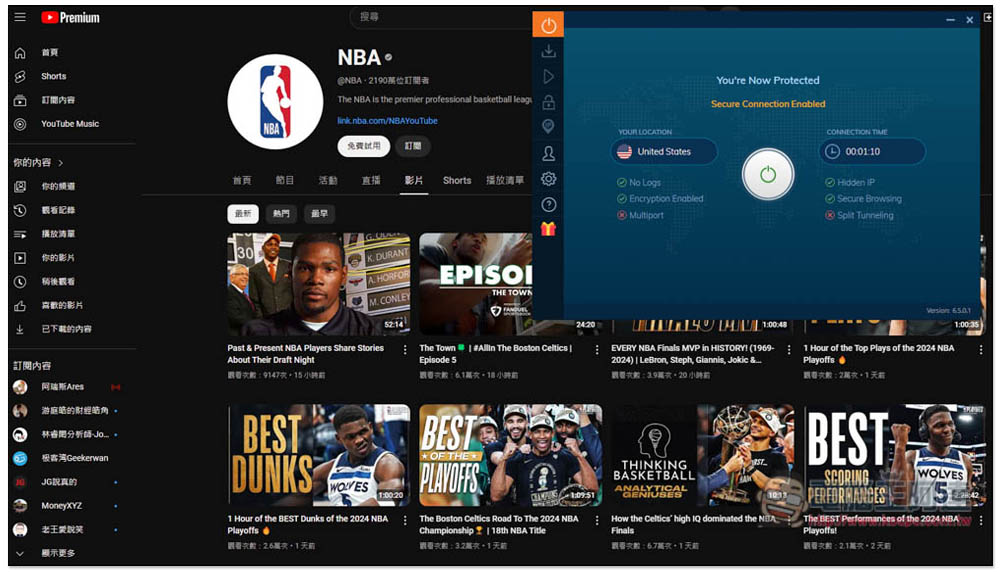Screen dimensions: 1000x572
Task: Open options menu for Top Plays 2024 Playoffs video
Action: coord(981,349)
